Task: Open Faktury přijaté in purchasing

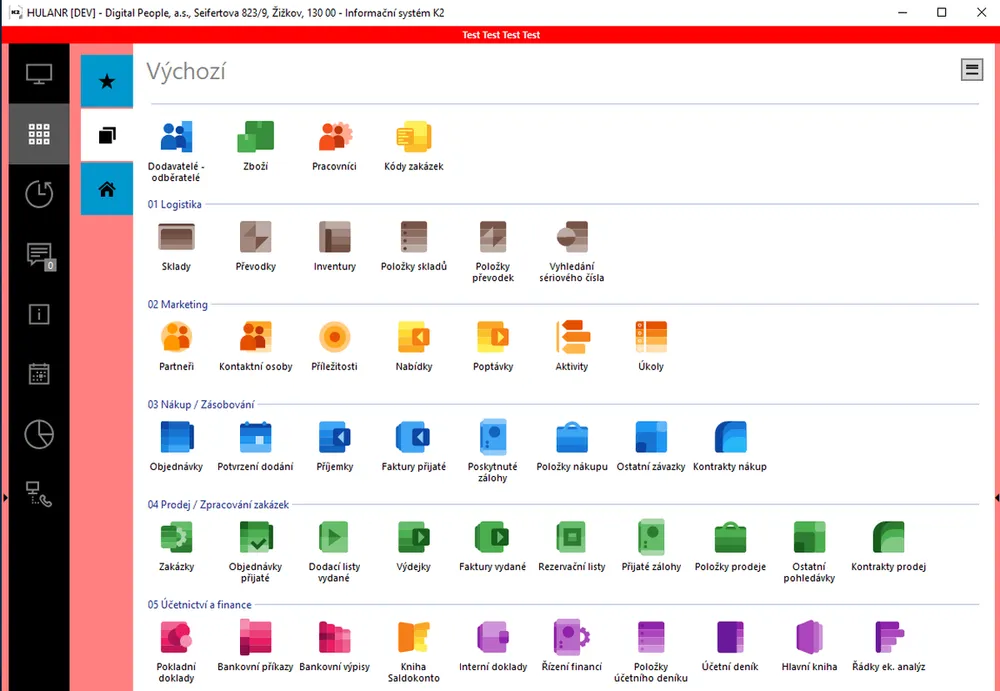Action: (413, 438)
